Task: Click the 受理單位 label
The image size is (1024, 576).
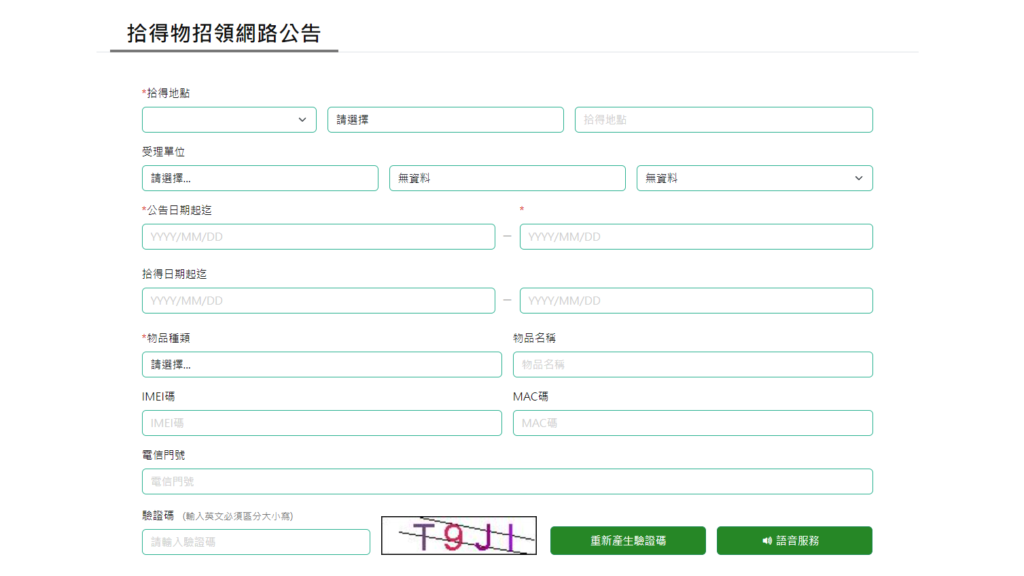Action: point(163,152)
